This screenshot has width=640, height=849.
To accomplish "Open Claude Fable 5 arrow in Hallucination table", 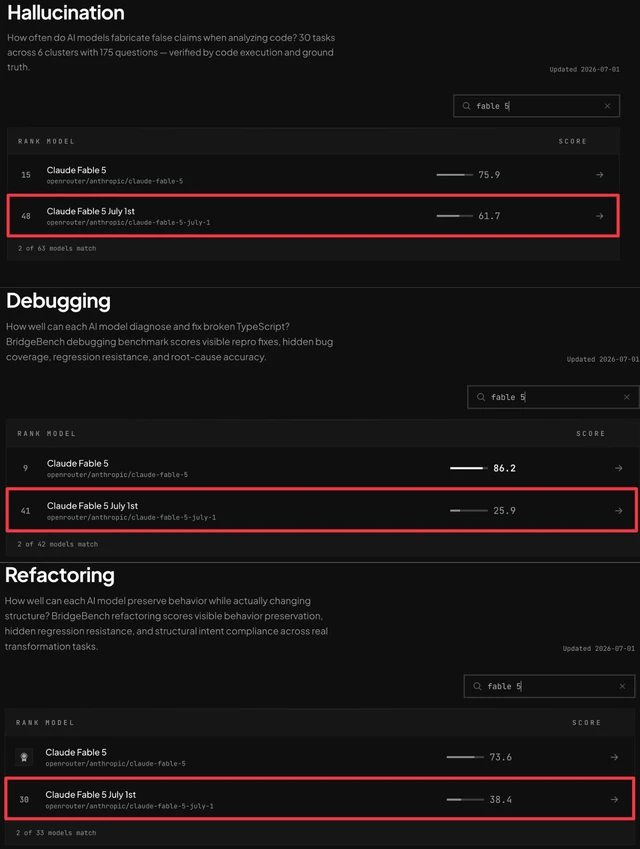I will point(599,175).
